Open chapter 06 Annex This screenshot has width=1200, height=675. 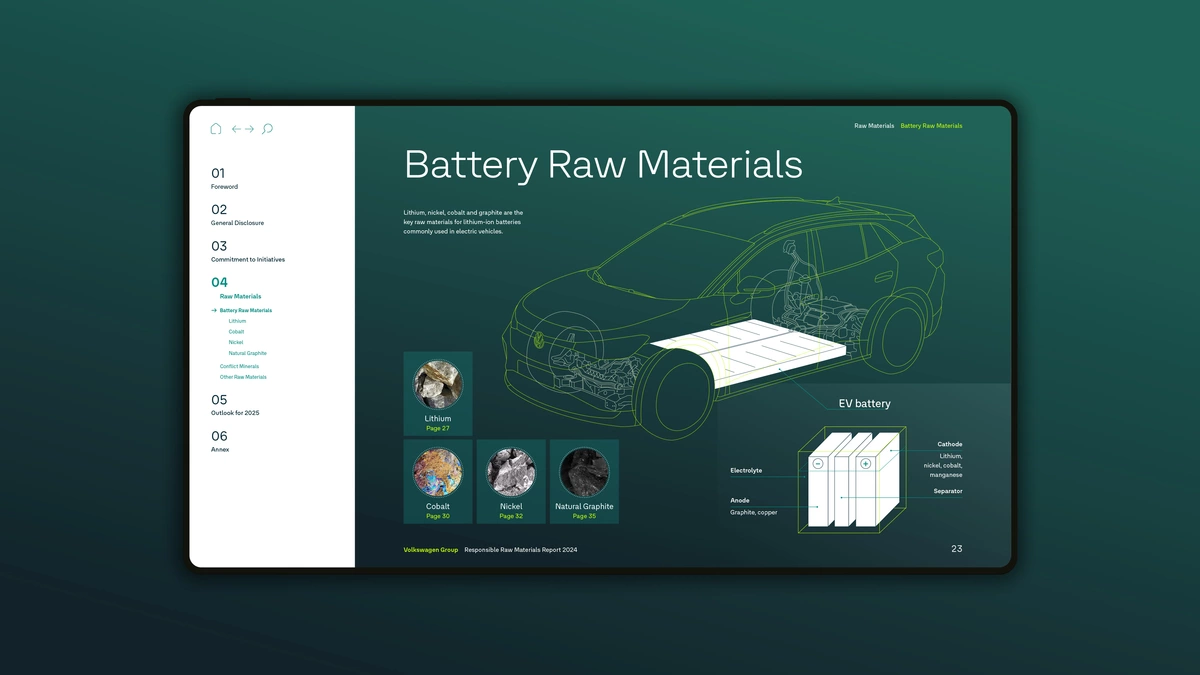(x=220, y=441)
